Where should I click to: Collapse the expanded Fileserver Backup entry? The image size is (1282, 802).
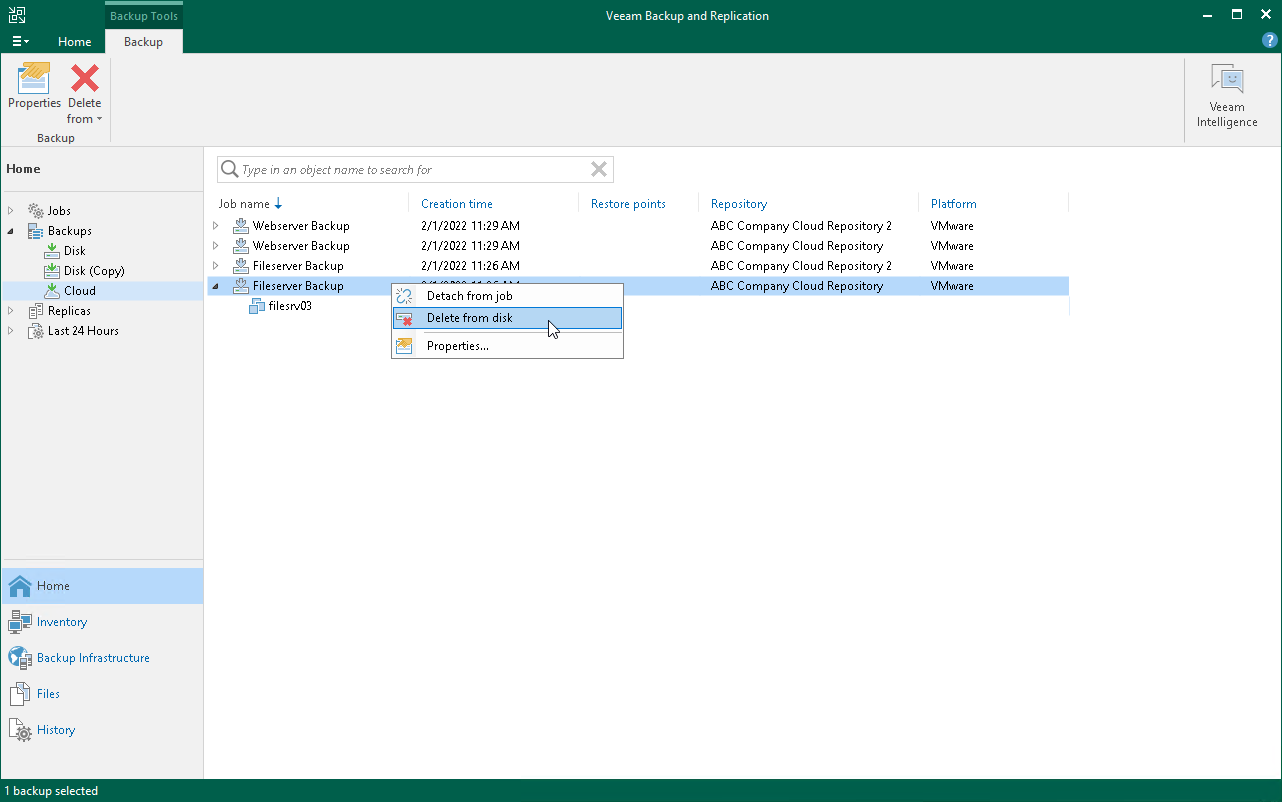click(215, 286)
